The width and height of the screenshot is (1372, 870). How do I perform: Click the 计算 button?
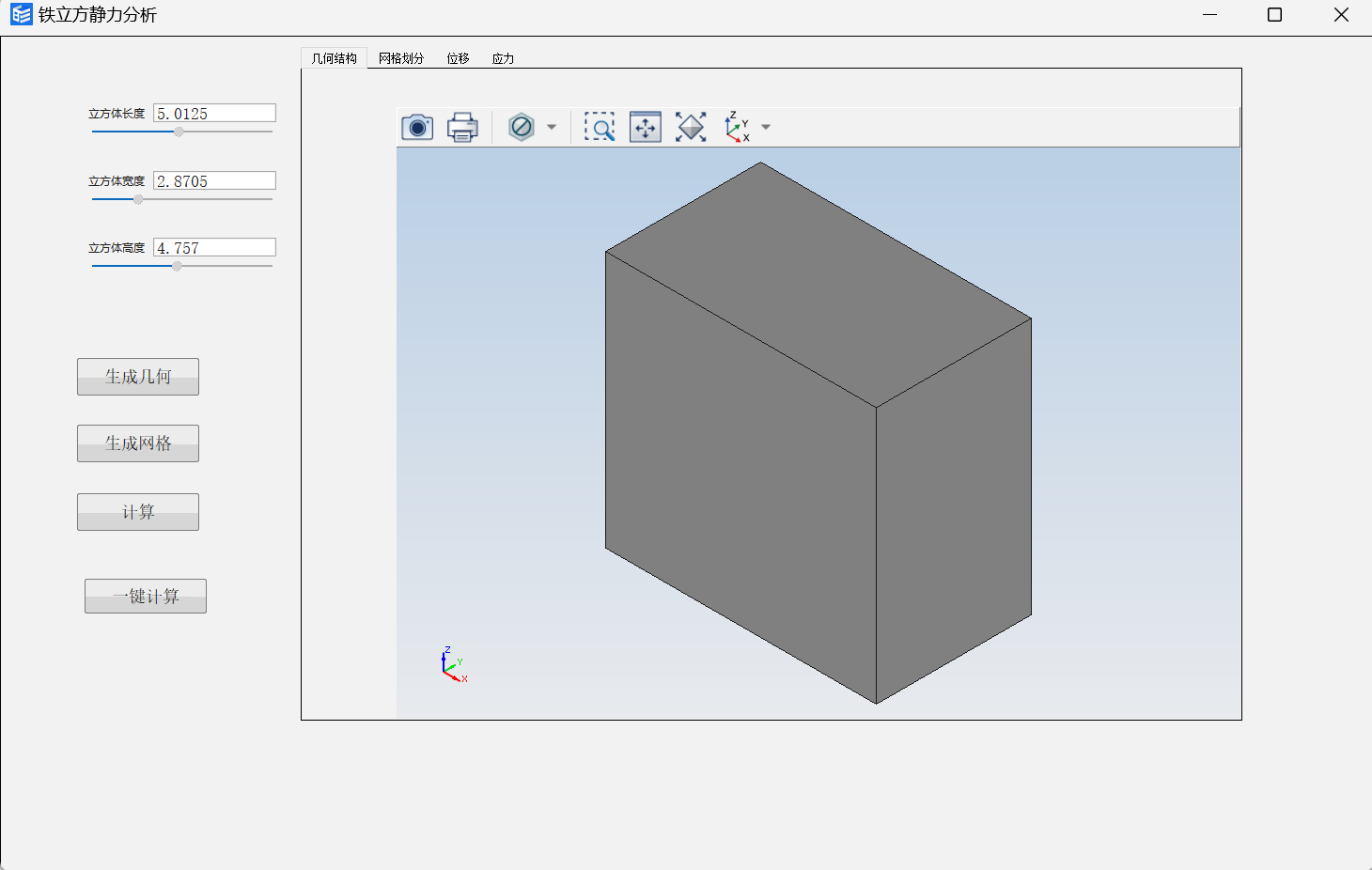point(138,512)
